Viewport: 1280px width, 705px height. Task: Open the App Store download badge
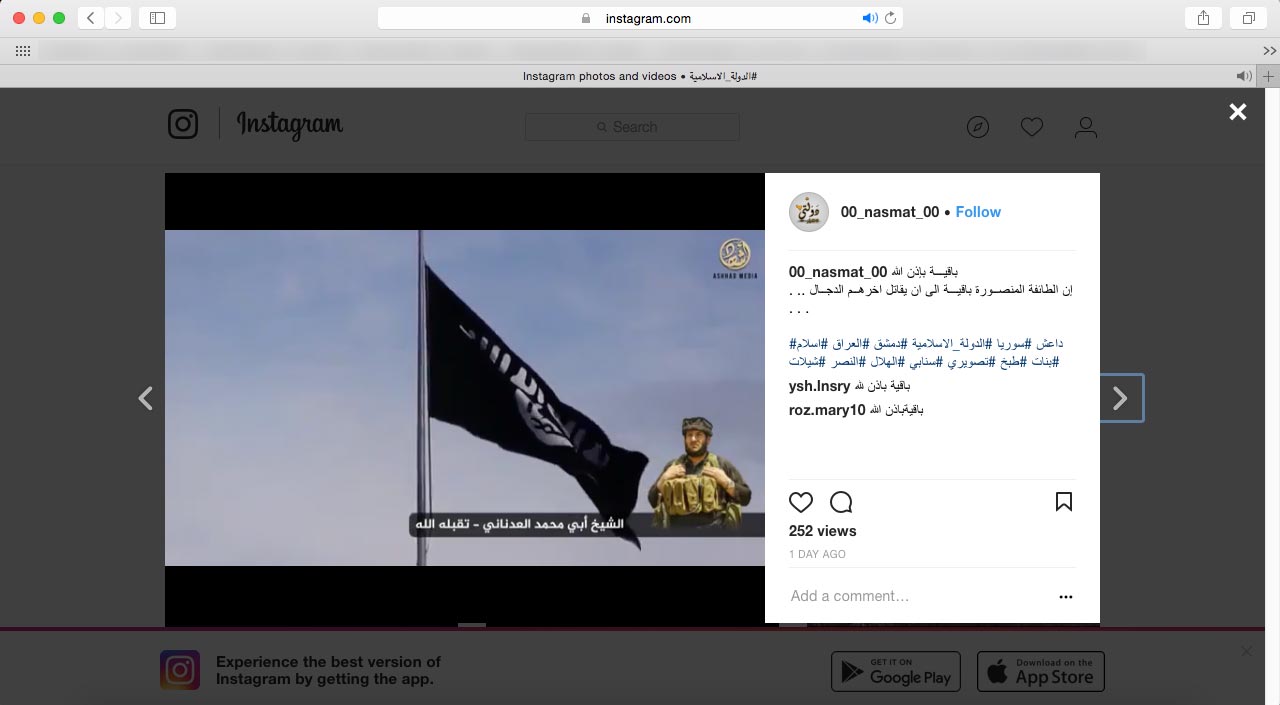pos(1041,671)
